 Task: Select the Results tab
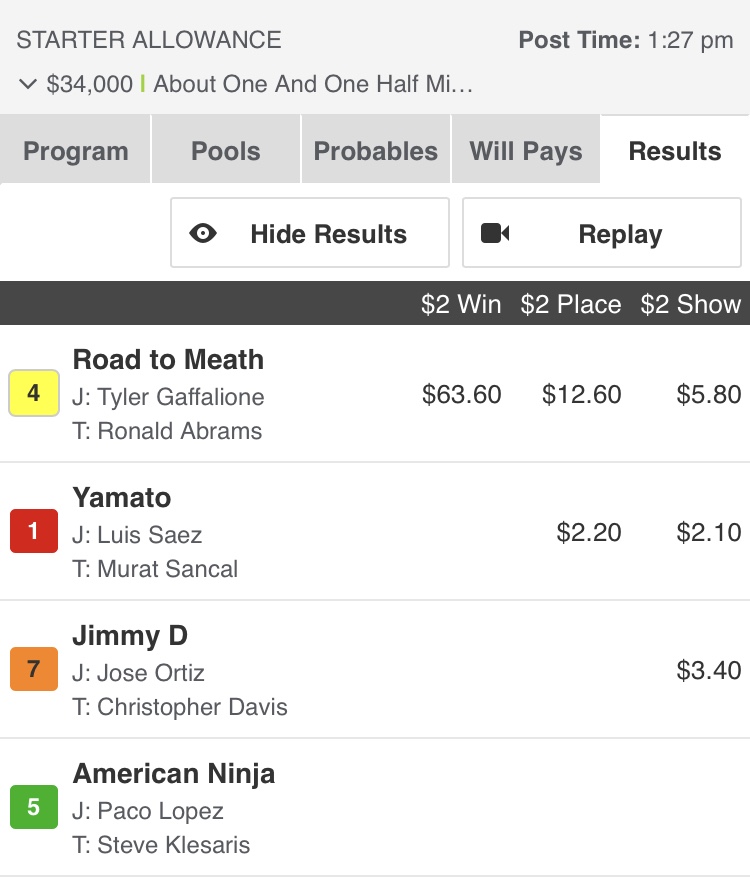pyautogui.click(x=675, y=151)
